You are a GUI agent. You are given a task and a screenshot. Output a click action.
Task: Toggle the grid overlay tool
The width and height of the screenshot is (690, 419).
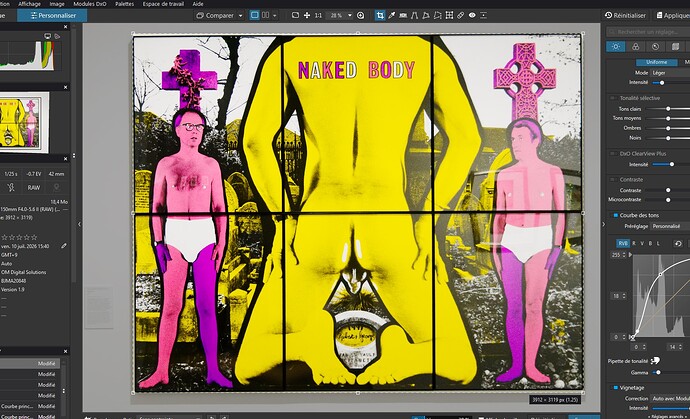click(449, 15)
